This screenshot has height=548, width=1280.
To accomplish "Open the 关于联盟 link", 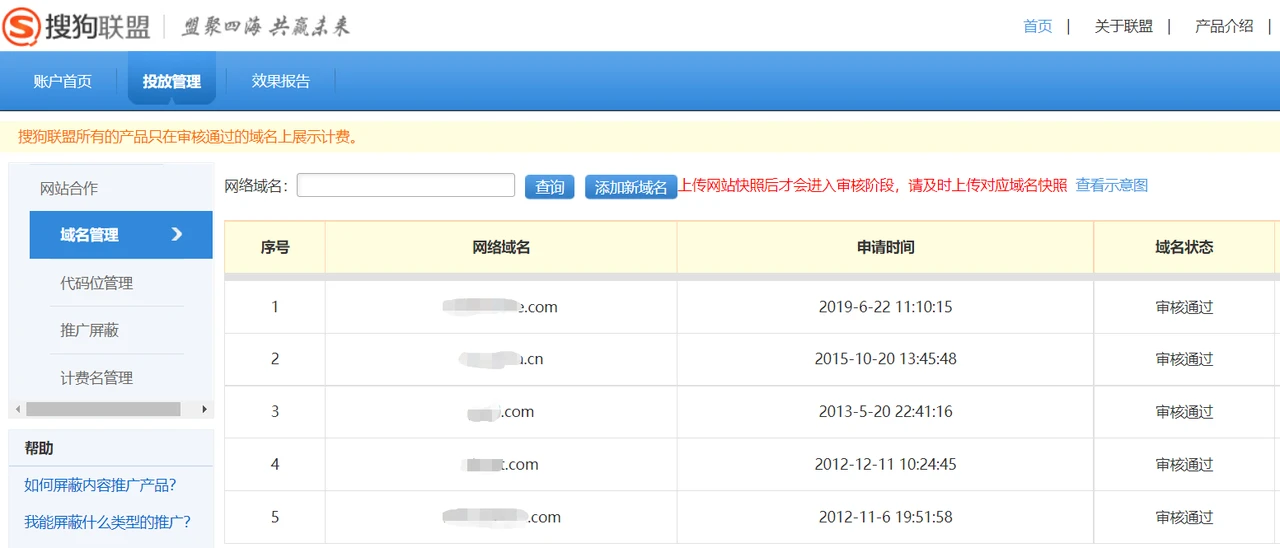I will point(1123,26).
